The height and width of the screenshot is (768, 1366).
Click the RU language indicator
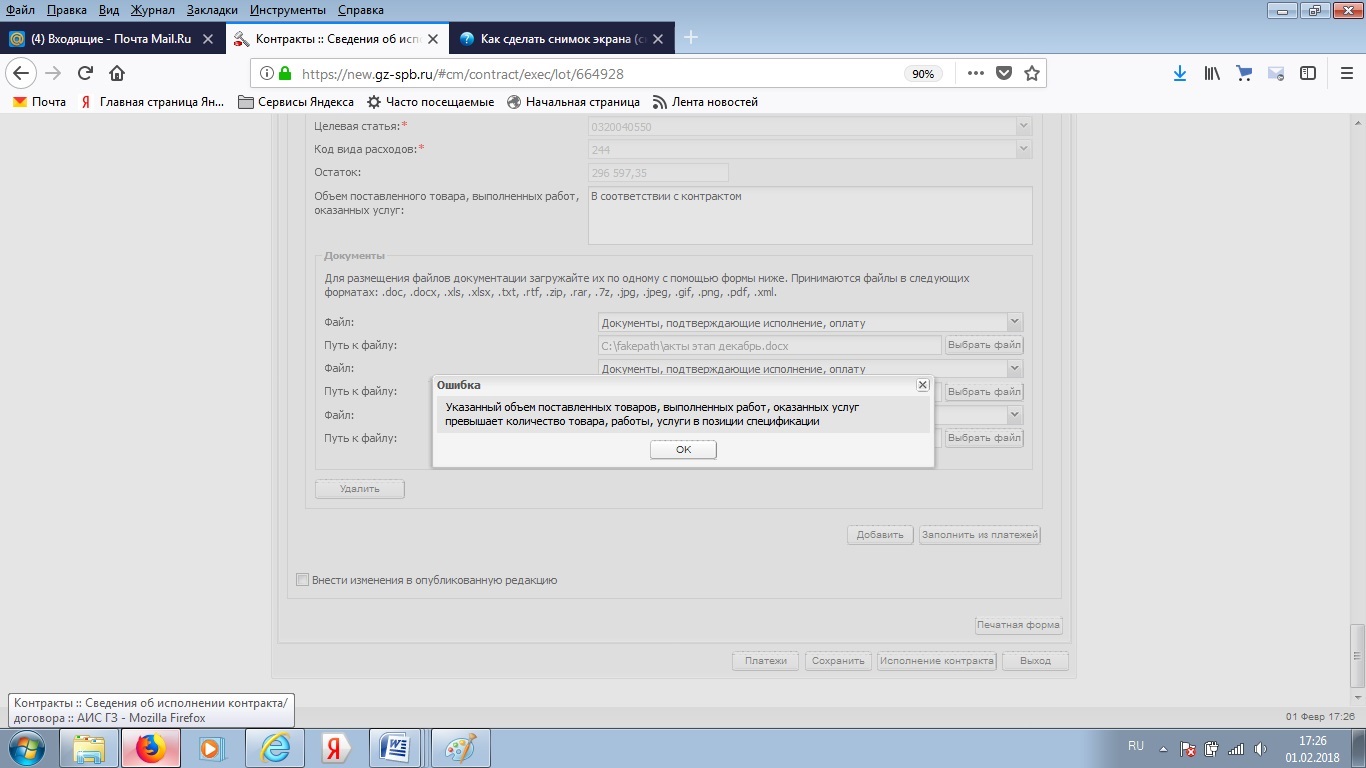[x=1136, y=746]
